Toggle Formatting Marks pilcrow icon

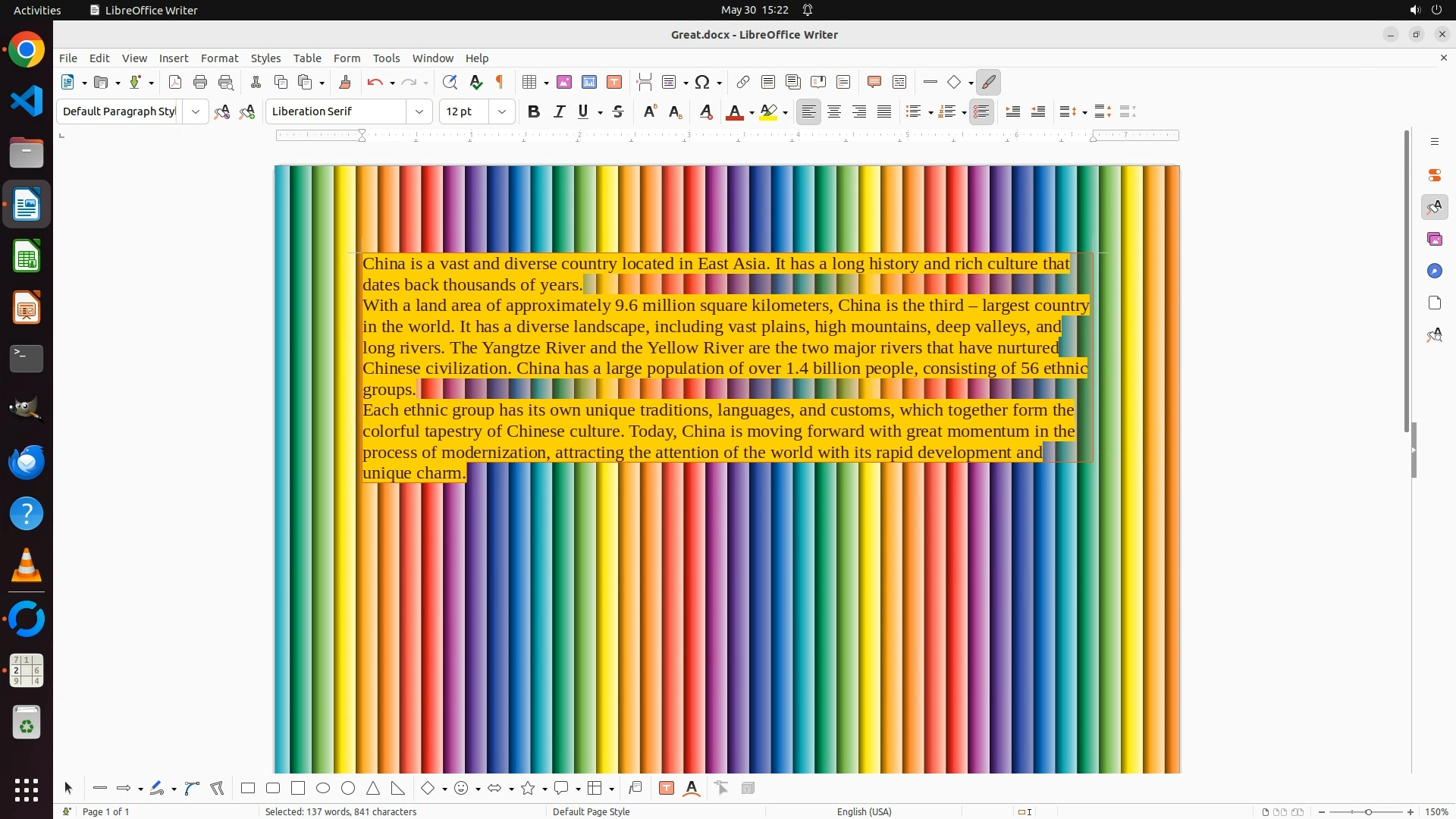(x=500, y=82)
